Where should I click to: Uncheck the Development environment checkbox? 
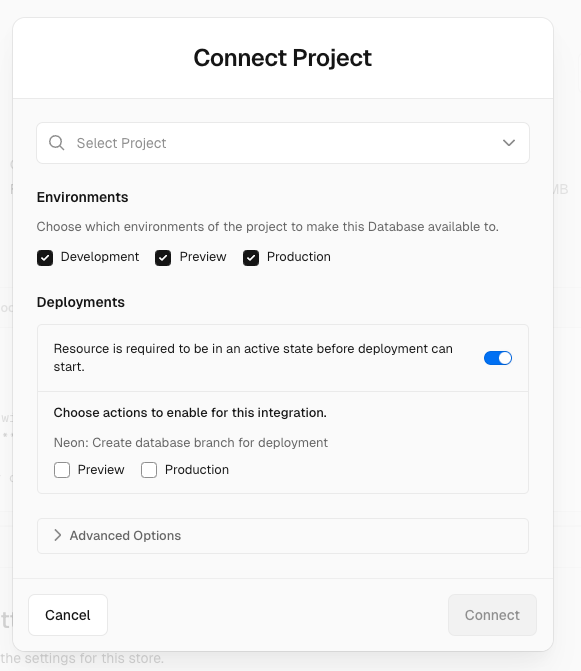[x=45, y=258]
